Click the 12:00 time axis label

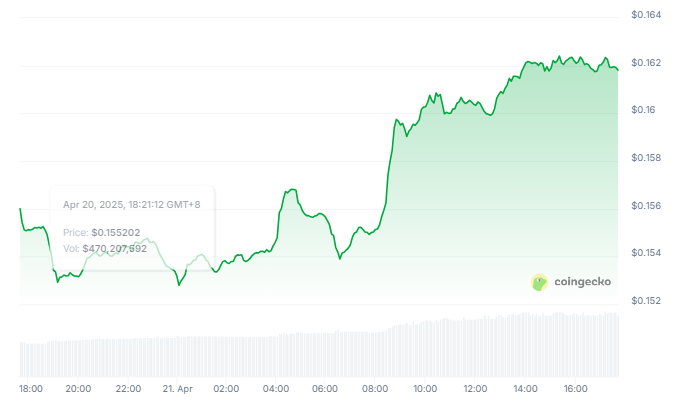pos(475,388)
